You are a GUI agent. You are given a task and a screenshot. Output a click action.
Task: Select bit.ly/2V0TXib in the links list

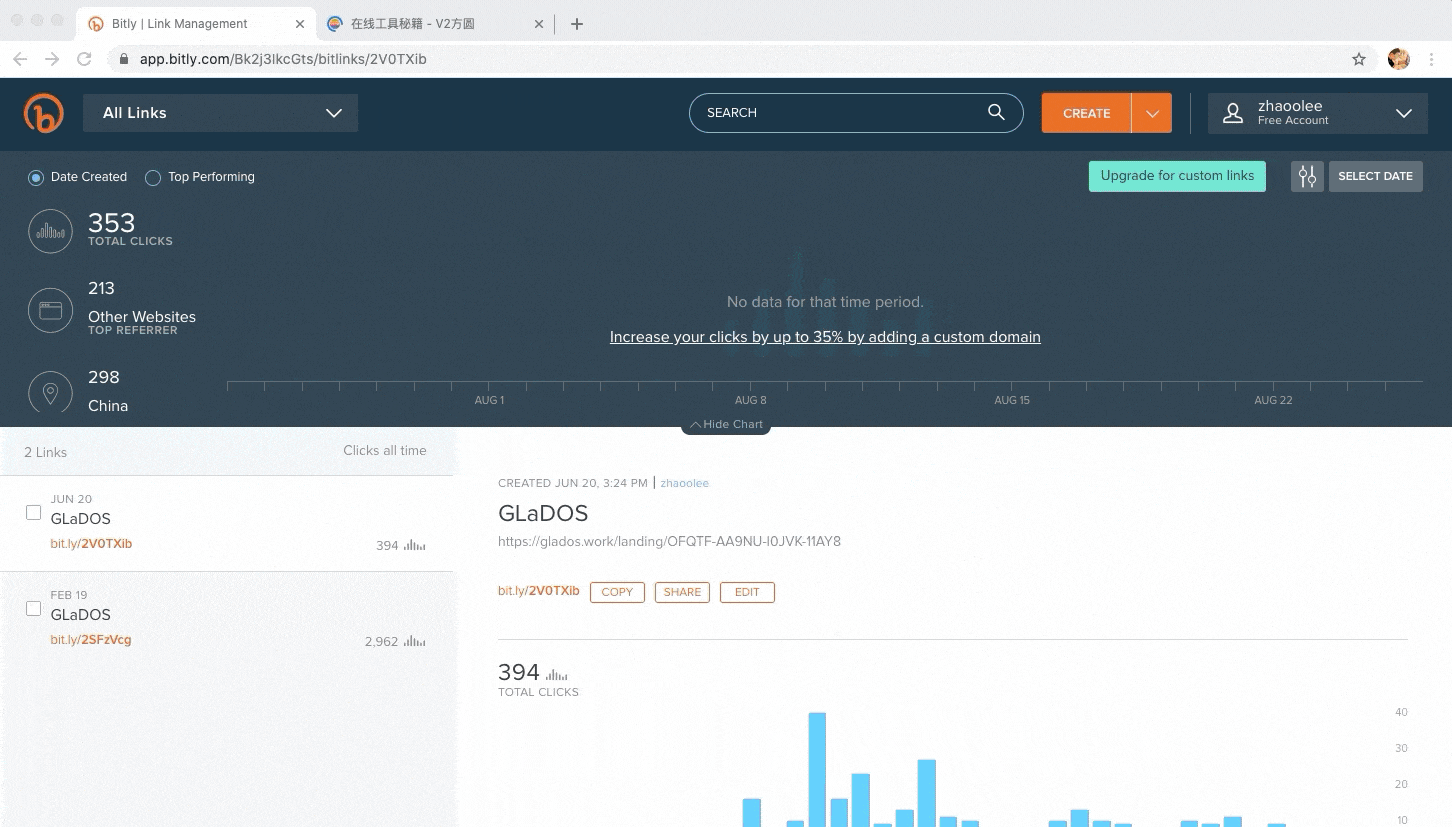pyautogui.click(x=91, y=544)
